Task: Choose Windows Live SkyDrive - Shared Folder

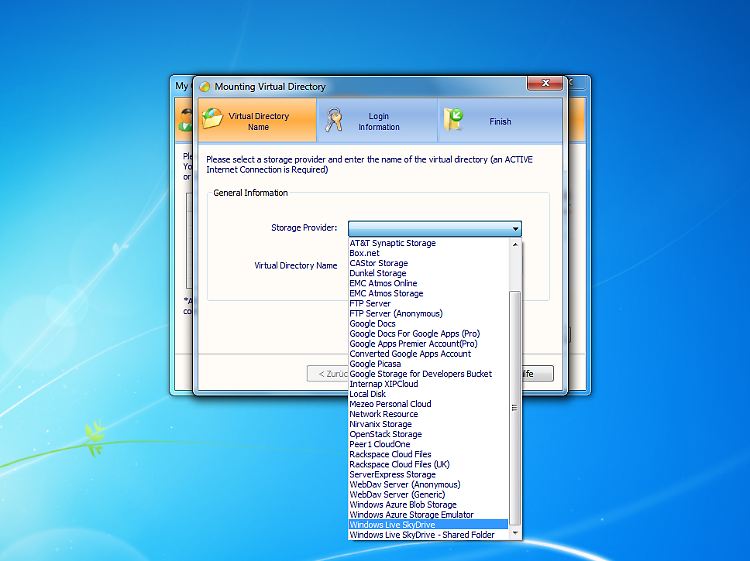Action: (422, 535)
